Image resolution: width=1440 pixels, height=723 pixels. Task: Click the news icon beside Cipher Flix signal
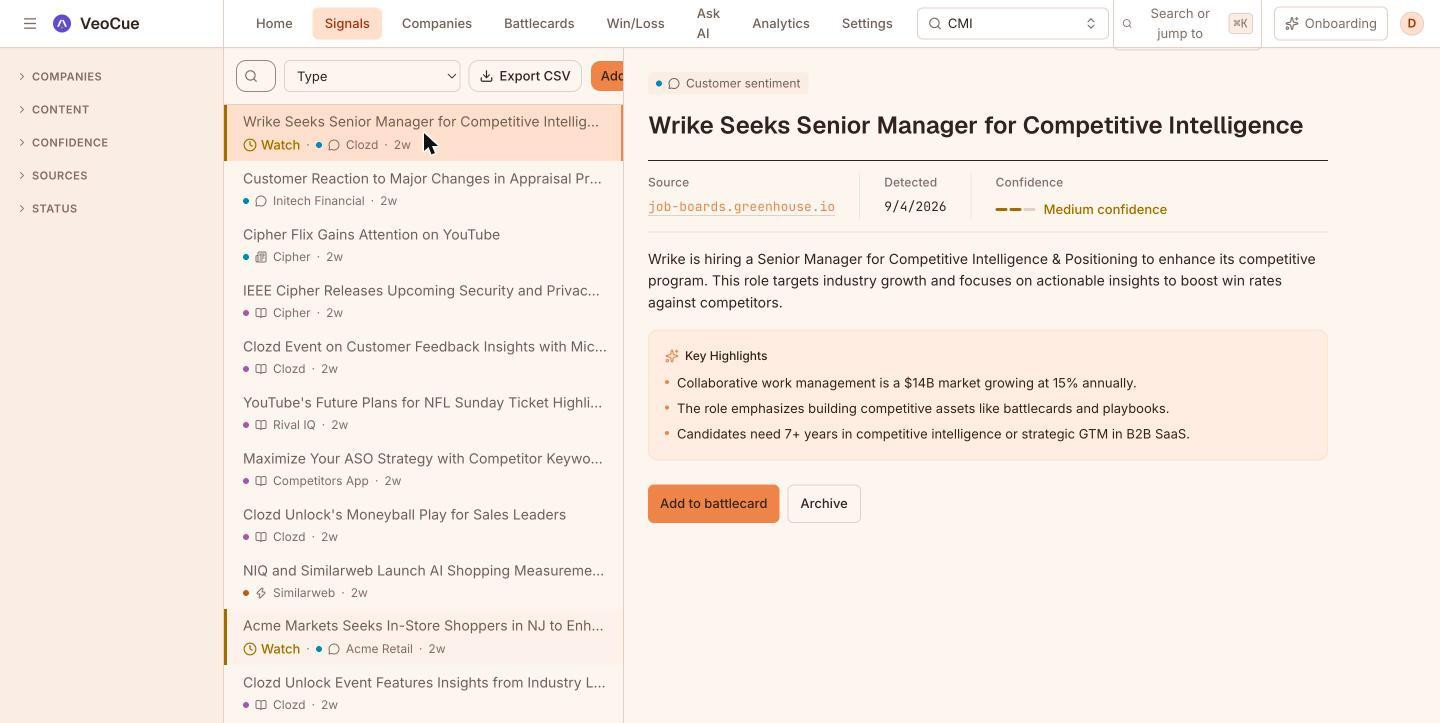point(261,257)
